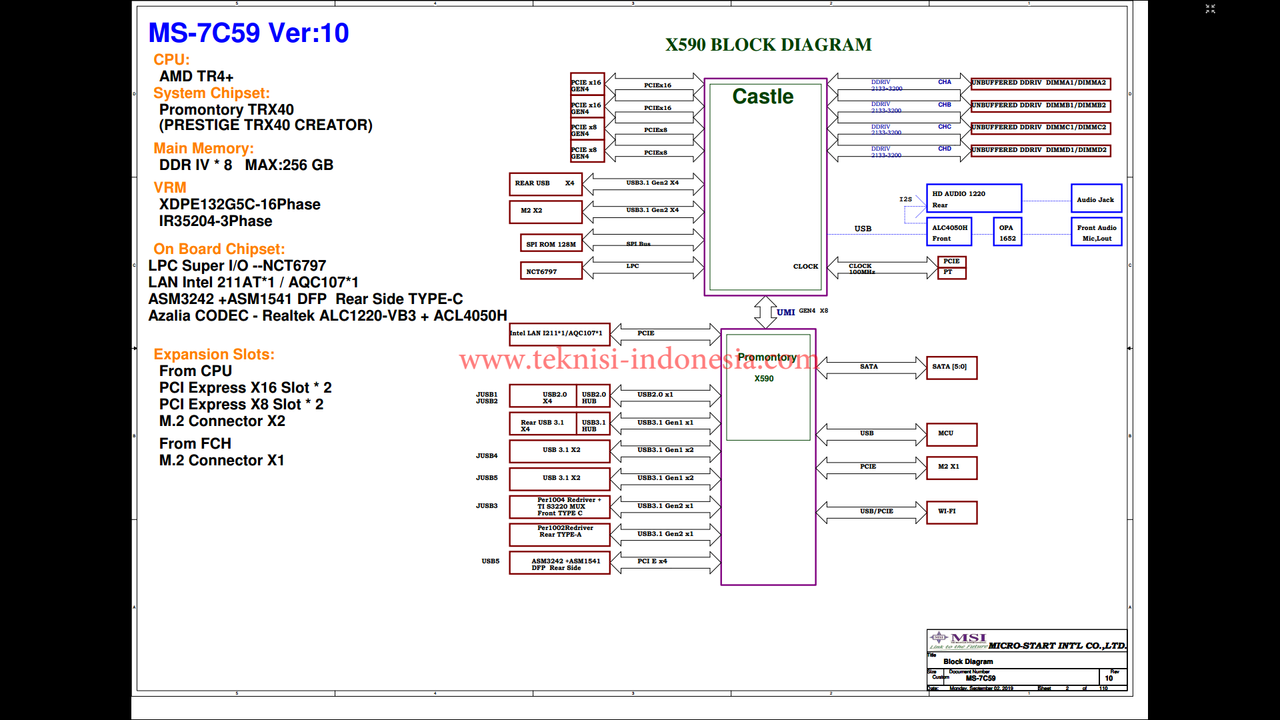
Task: Click the "LPC" arrow label
Action: point(633,266)
